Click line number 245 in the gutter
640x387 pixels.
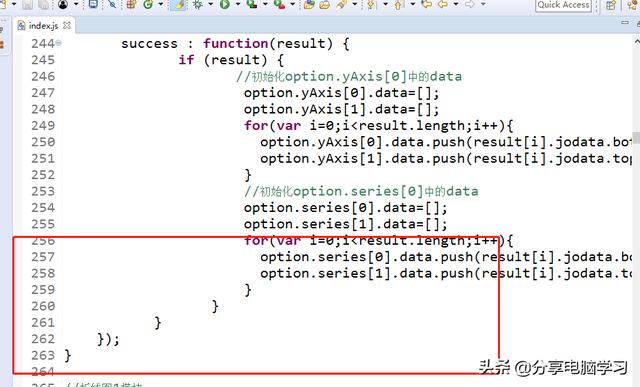[x=43, y=60]
